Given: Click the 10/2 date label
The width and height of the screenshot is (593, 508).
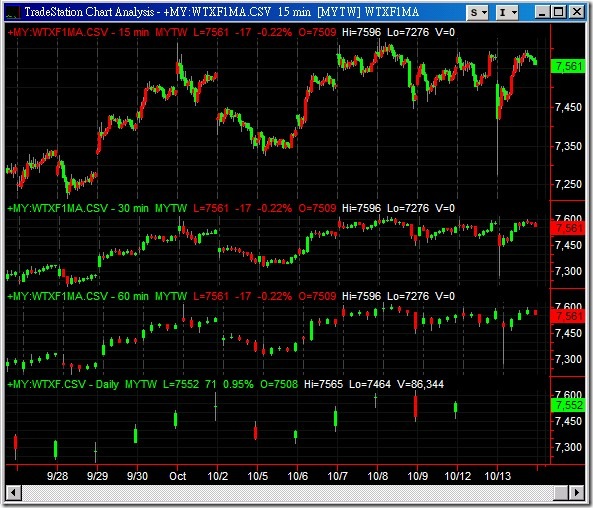Looking at the screenshot, I should [217, 476].
